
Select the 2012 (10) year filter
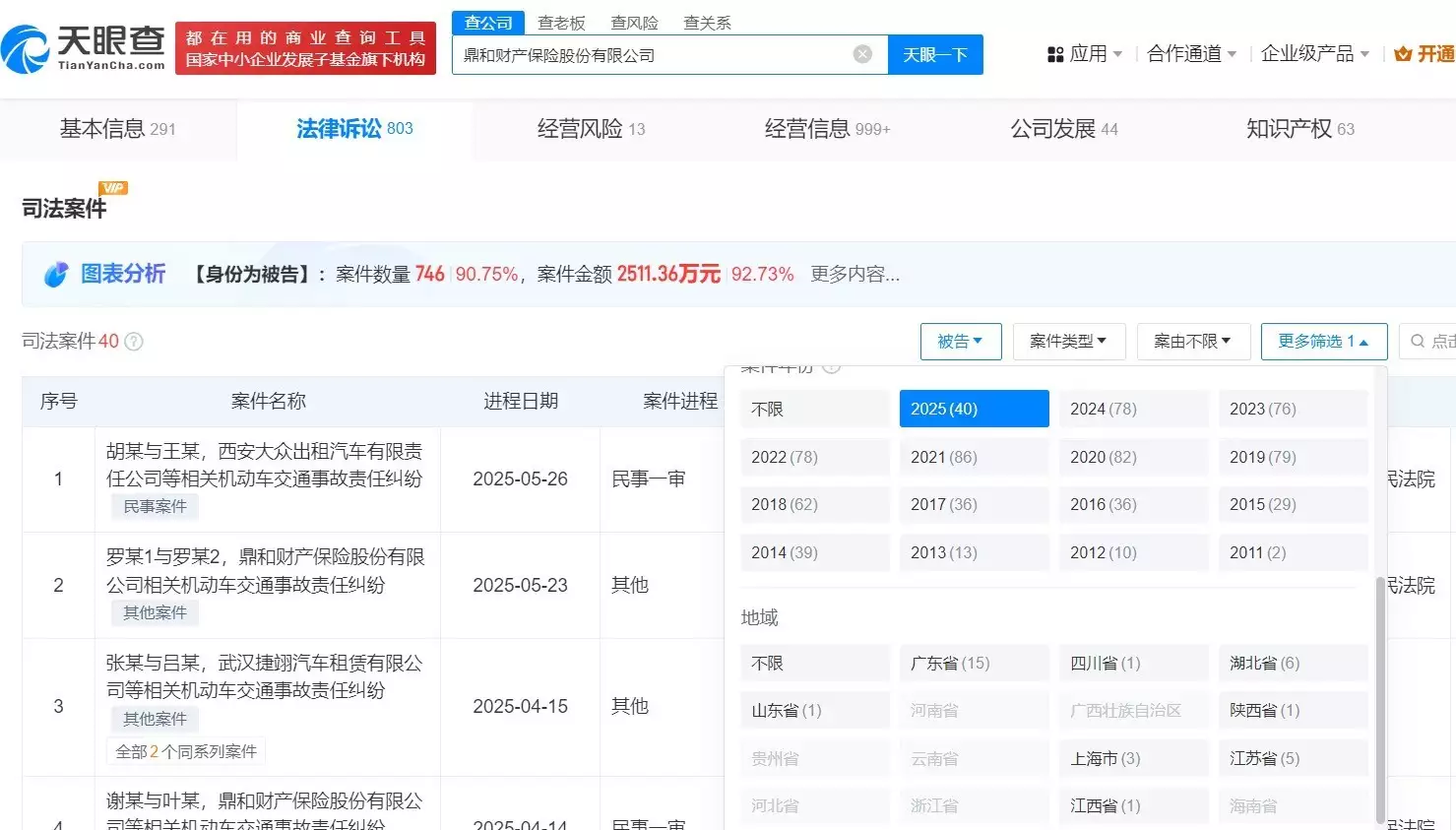coord(1134,552)
